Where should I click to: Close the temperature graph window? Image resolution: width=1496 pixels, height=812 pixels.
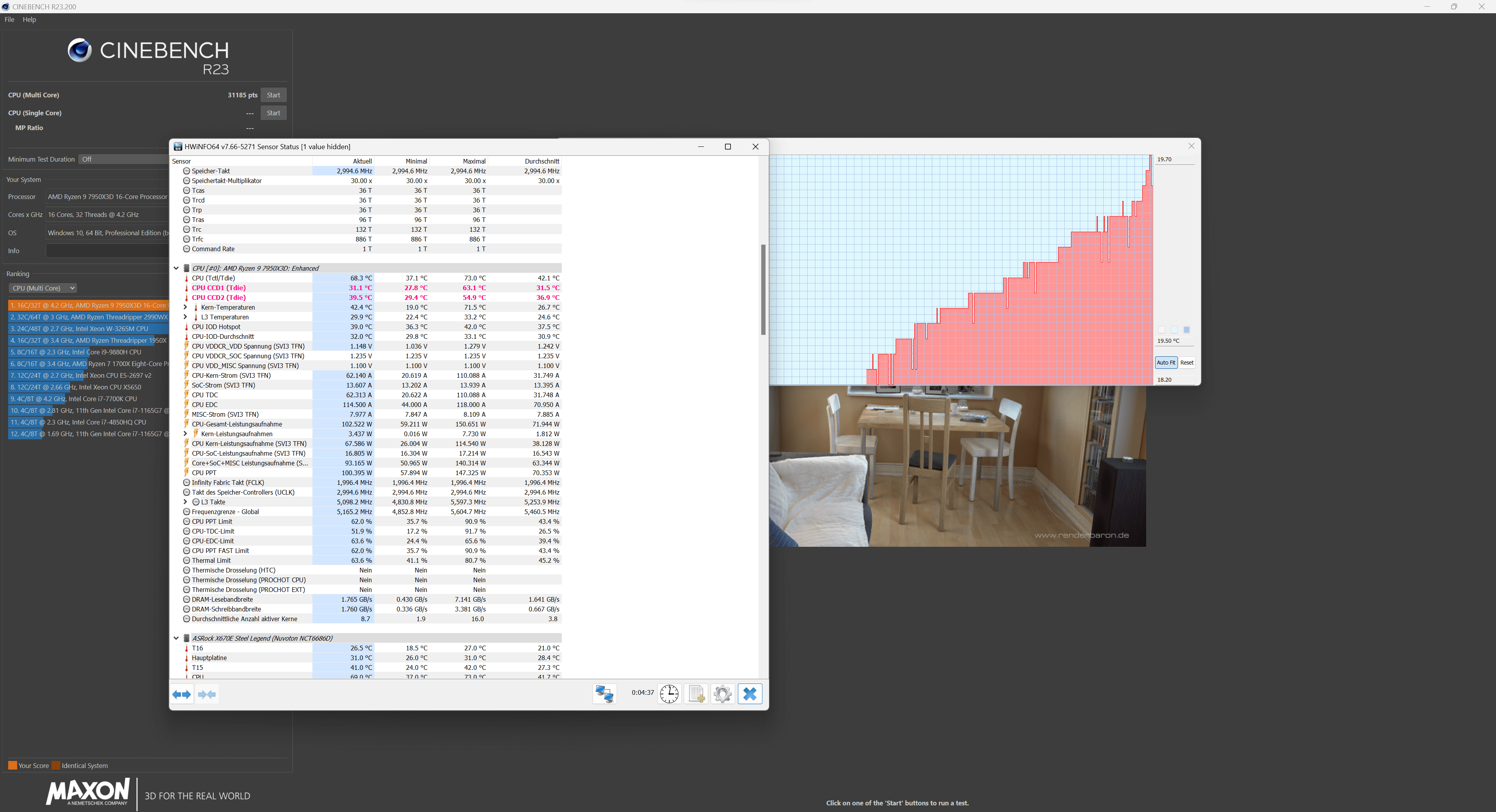[1191, 146]
